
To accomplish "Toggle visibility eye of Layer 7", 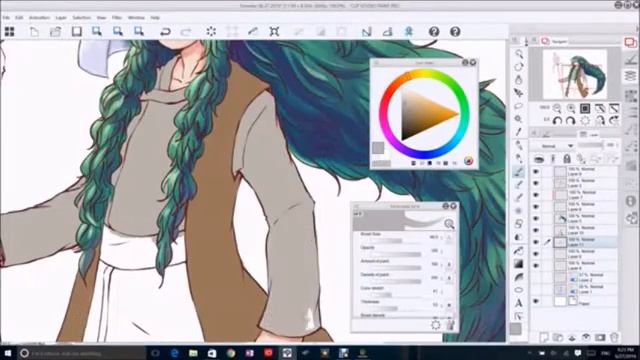I will [536, 195].
